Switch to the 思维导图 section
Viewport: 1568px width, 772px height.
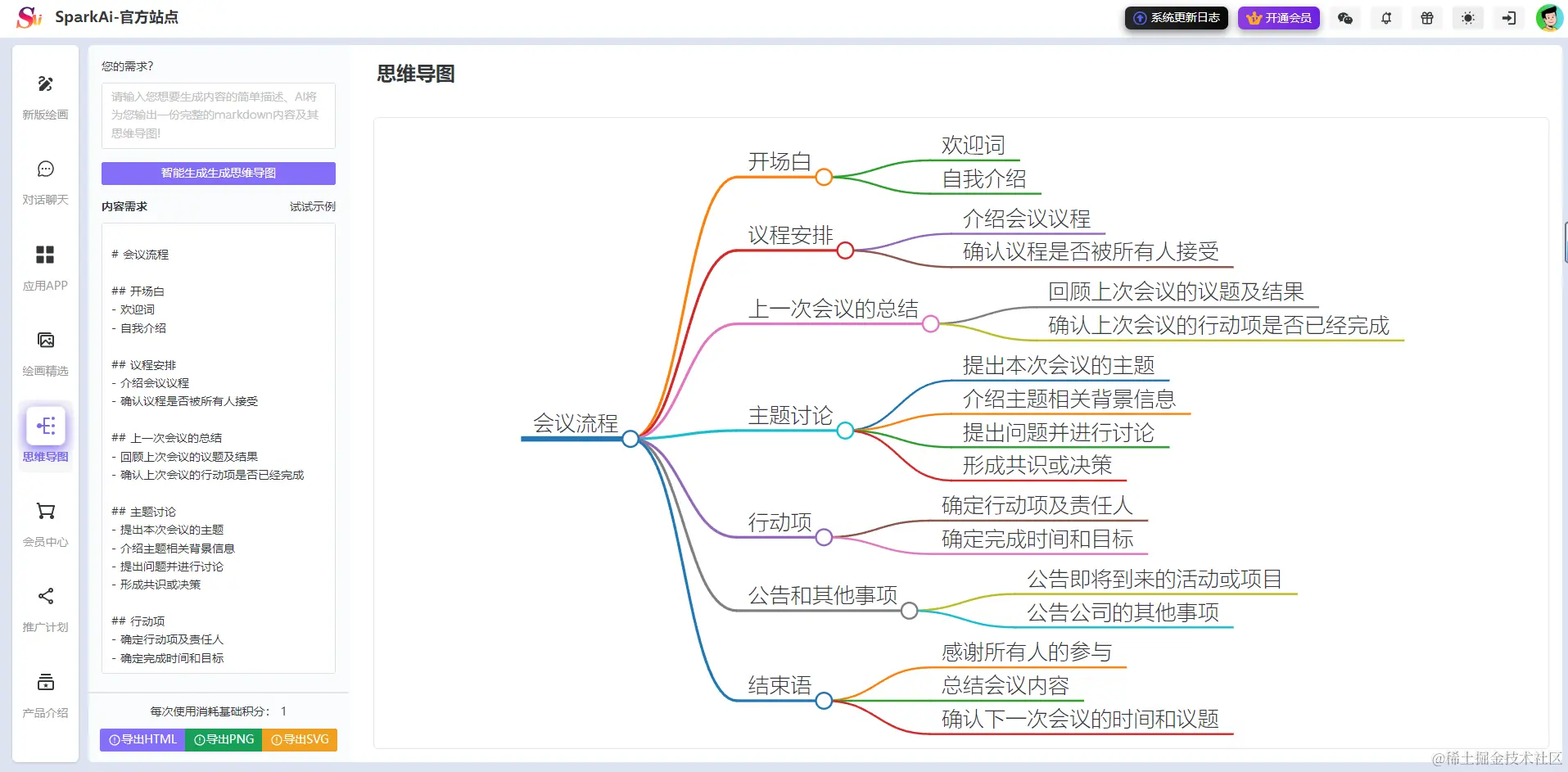(45, 436)
